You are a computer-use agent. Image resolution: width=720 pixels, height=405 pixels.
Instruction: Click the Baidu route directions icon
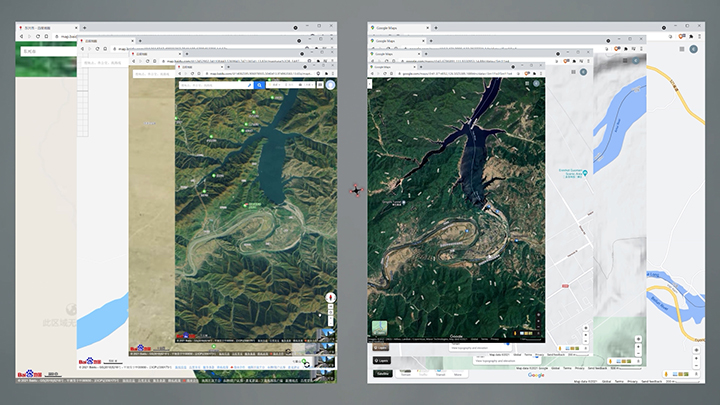[x=247, y=86]
